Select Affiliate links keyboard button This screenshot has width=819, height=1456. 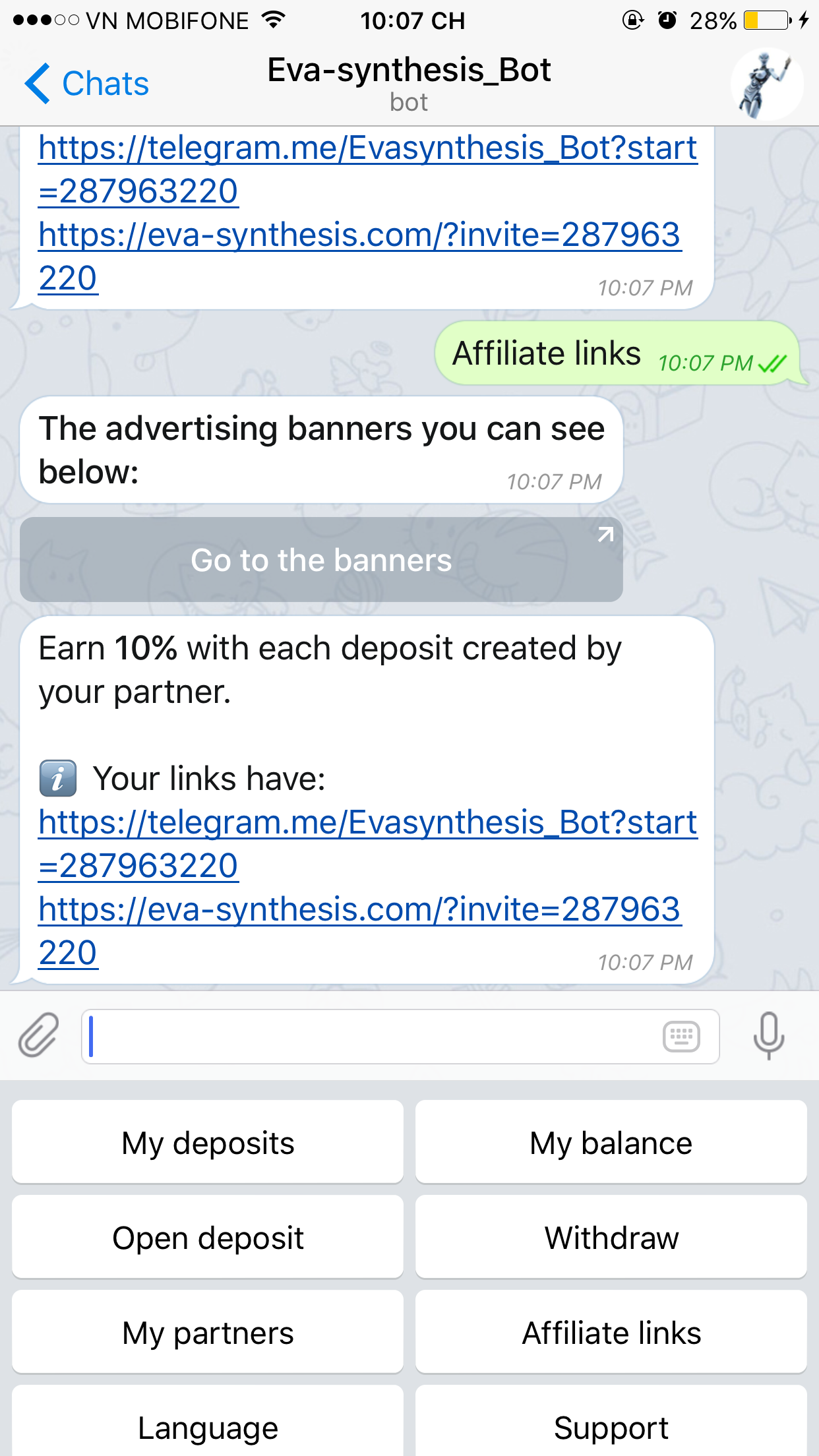(611, 1331)
